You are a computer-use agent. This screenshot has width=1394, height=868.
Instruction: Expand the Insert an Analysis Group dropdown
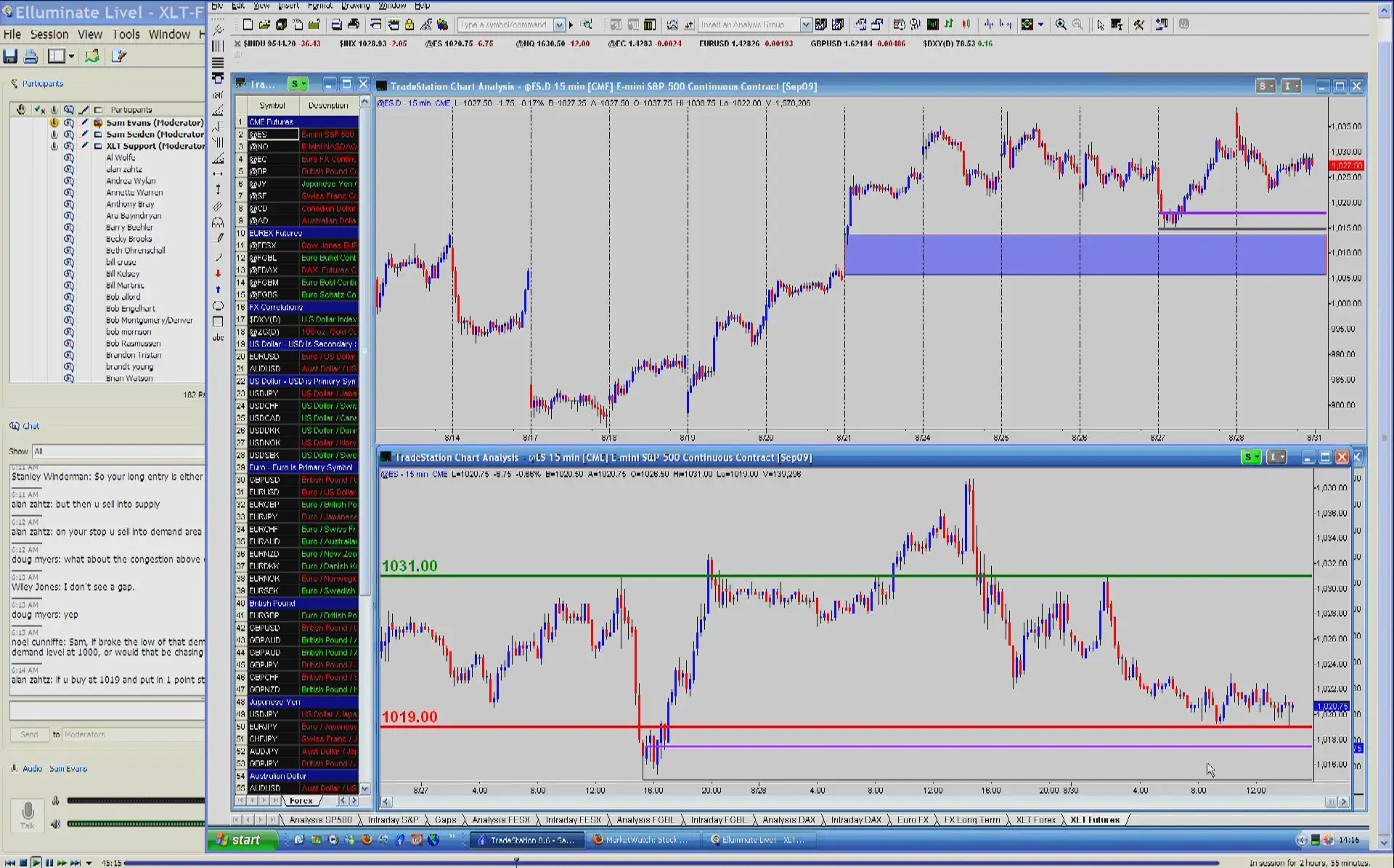[805, 25]
